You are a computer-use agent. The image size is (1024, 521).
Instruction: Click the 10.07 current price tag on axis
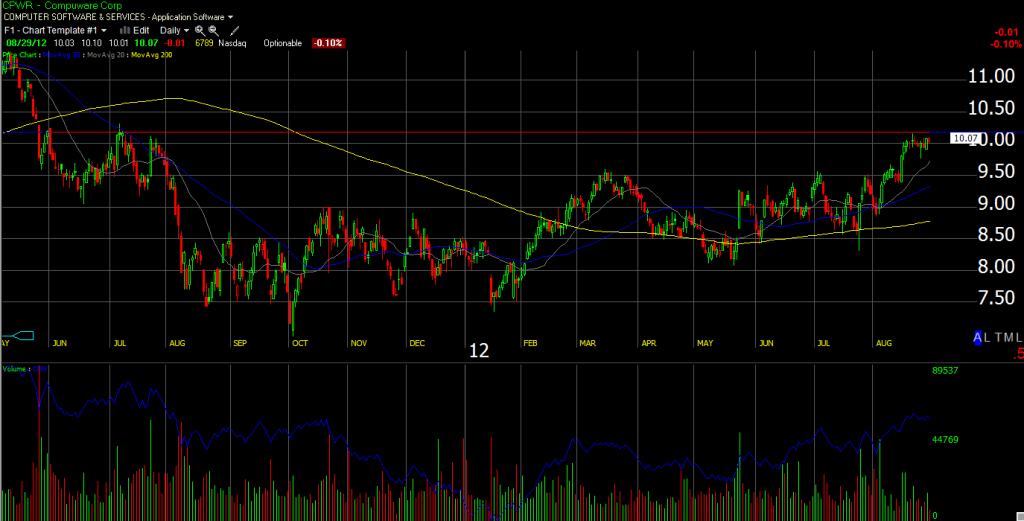pos(964,139)
